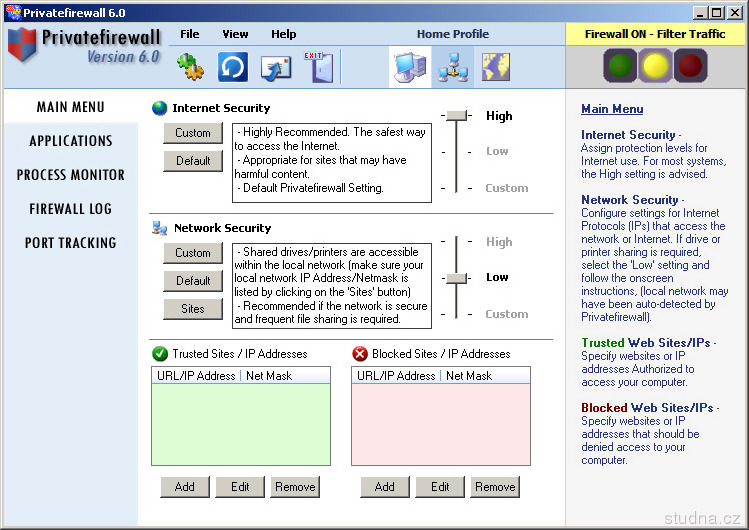
Task: Minimize the Privatefirewall window
Action: click(x=700, y=12)
